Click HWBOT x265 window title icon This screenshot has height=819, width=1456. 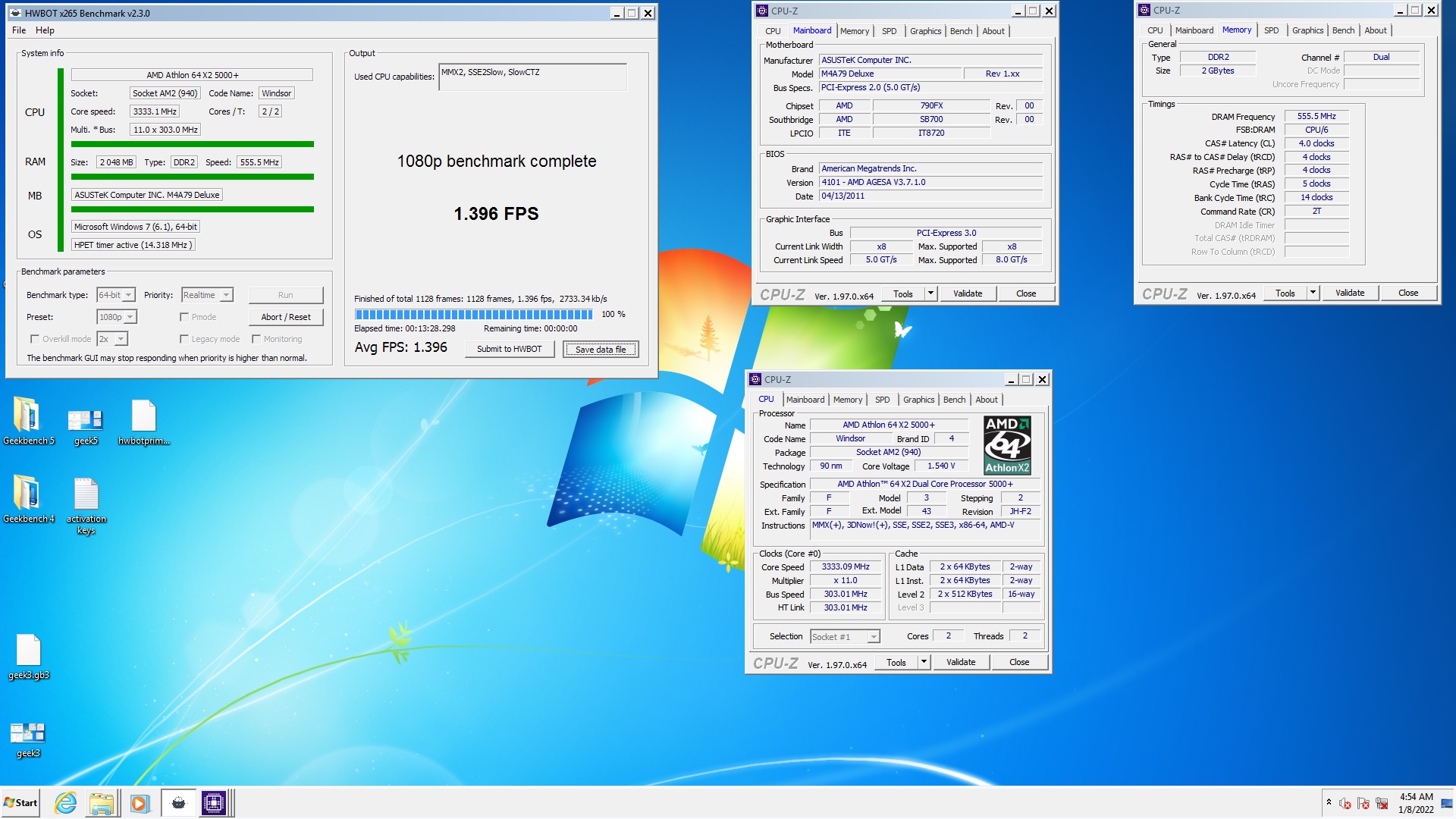[15, 13]
